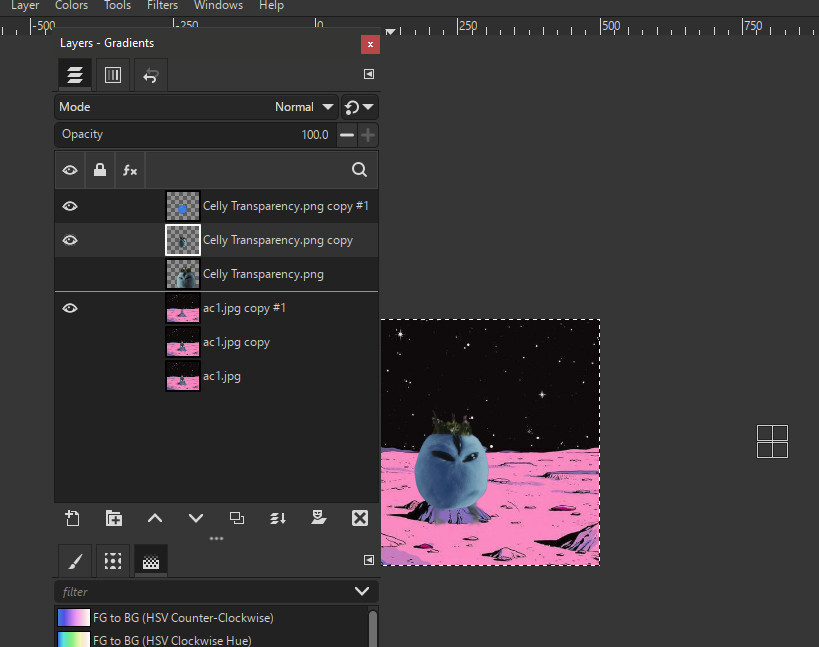Hide the Celly Transparency.png copy layer

[70, 240]
